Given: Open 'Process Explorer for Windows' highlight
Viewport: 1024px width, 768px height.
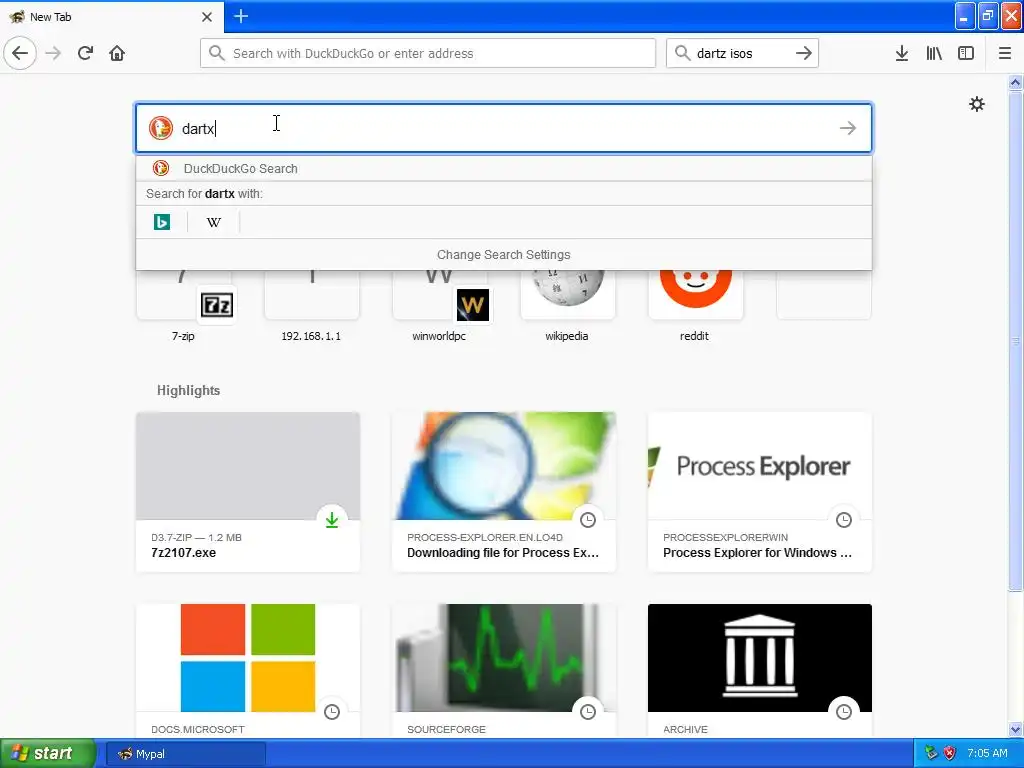Looking at the screenshot, I should click(760, 492).
